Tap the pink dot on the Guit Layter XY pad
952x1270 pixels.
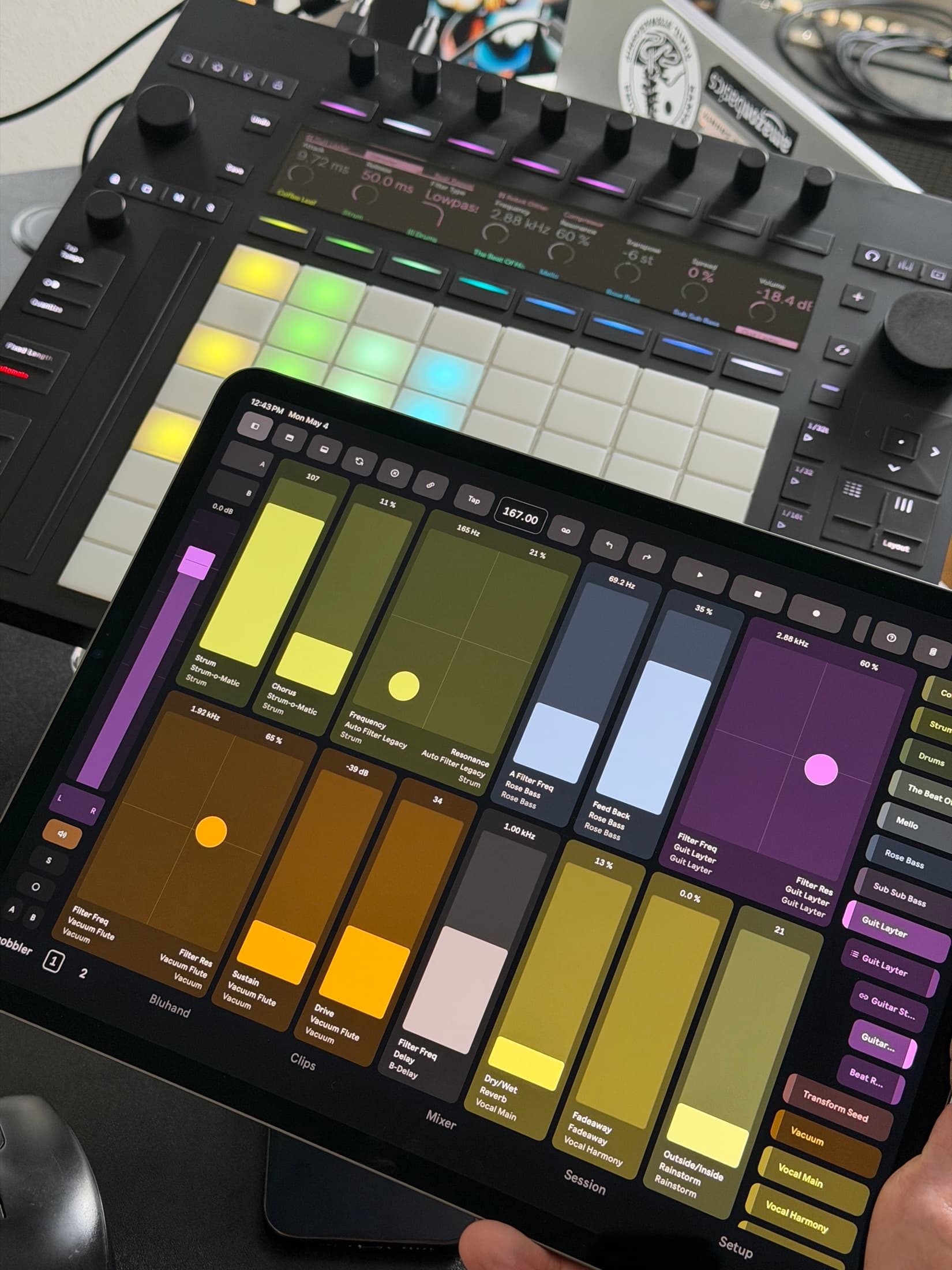click(820, 769)
